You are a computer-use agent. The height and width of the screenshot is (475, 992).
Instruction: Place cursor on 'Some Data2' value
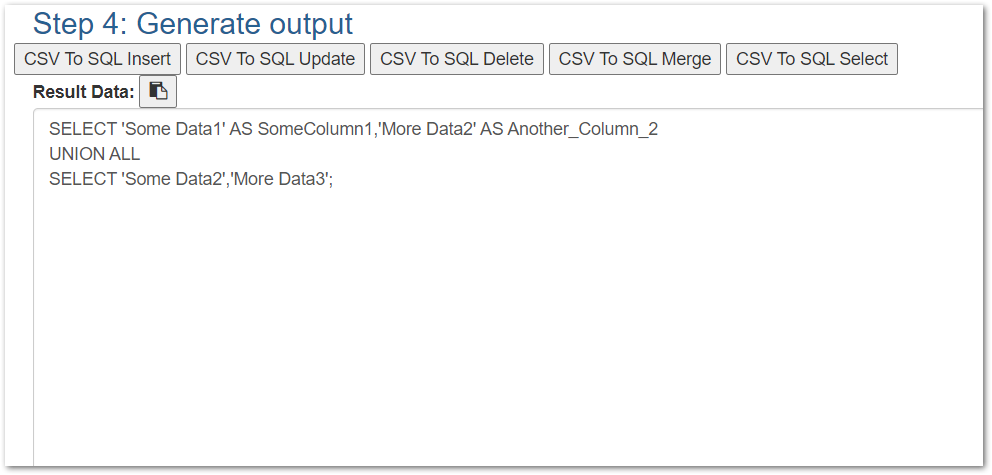173,179
